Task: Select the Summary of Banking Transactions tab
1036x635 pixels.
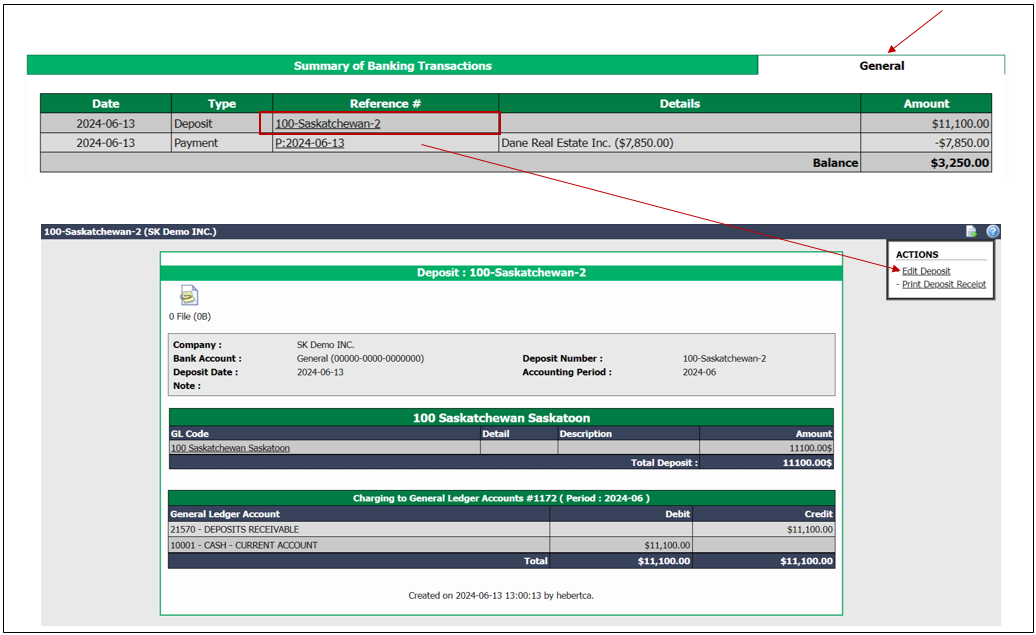Action: click(392, 65)
